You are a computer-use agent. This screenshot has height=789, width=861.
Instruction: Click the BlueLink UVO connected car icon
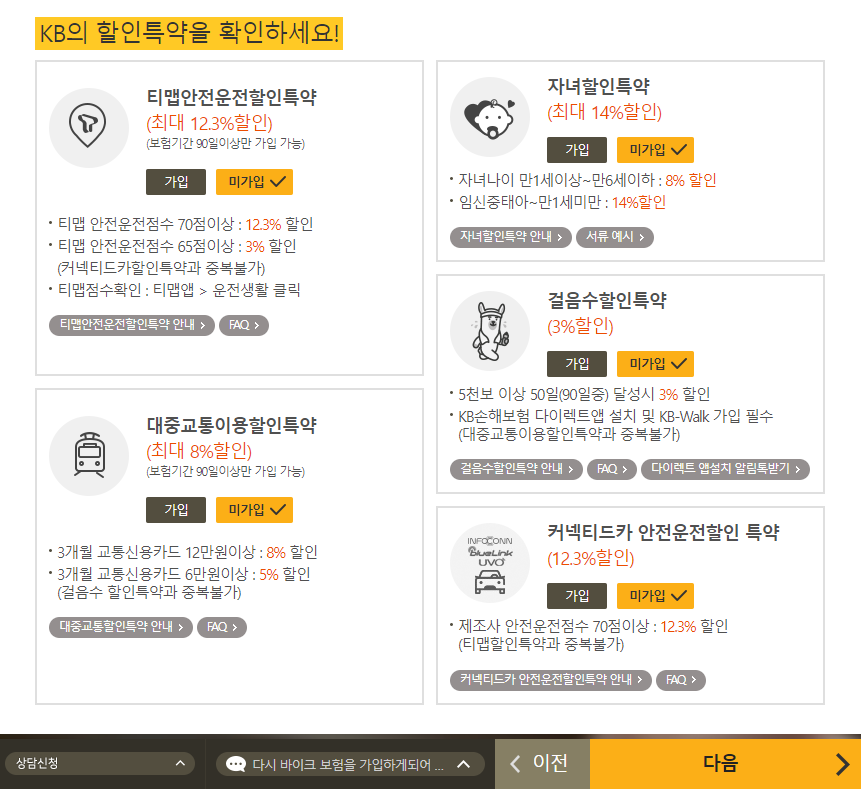(490, 563)
